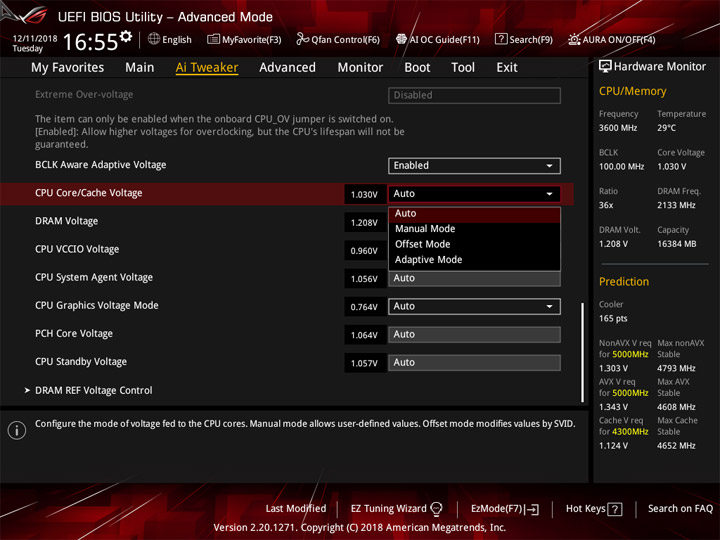Open AI OC Guide(F11) brain icon
720x540 pixels.
[401, 39]
